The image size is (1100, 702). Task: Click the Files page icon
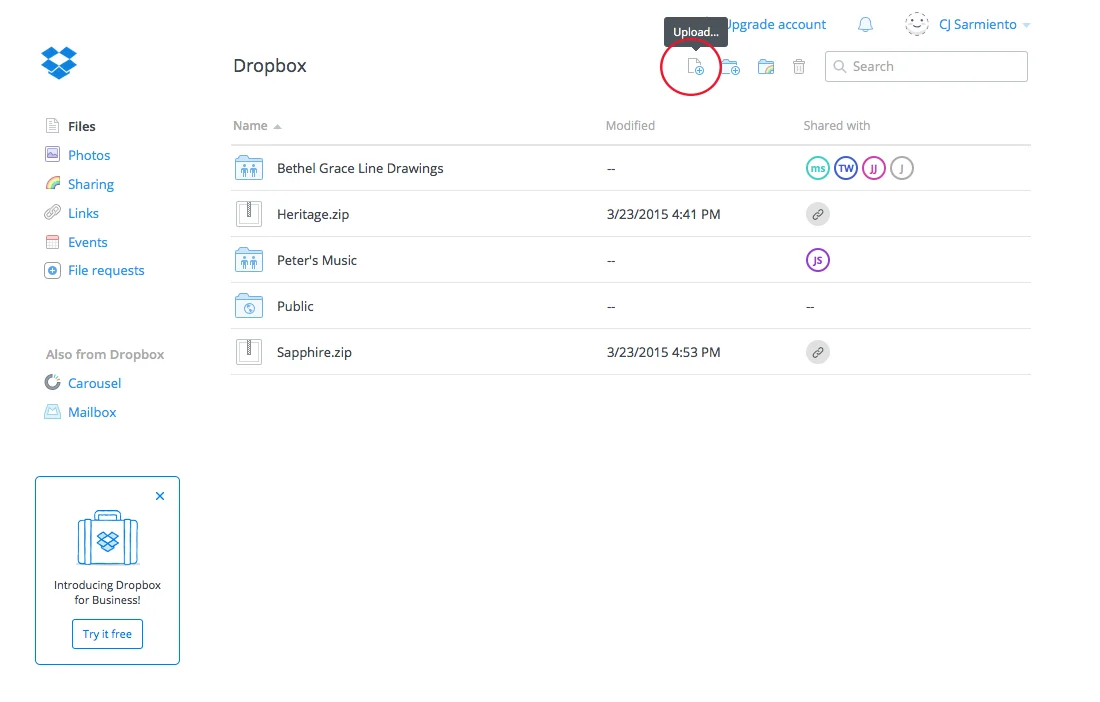(53, 126)
